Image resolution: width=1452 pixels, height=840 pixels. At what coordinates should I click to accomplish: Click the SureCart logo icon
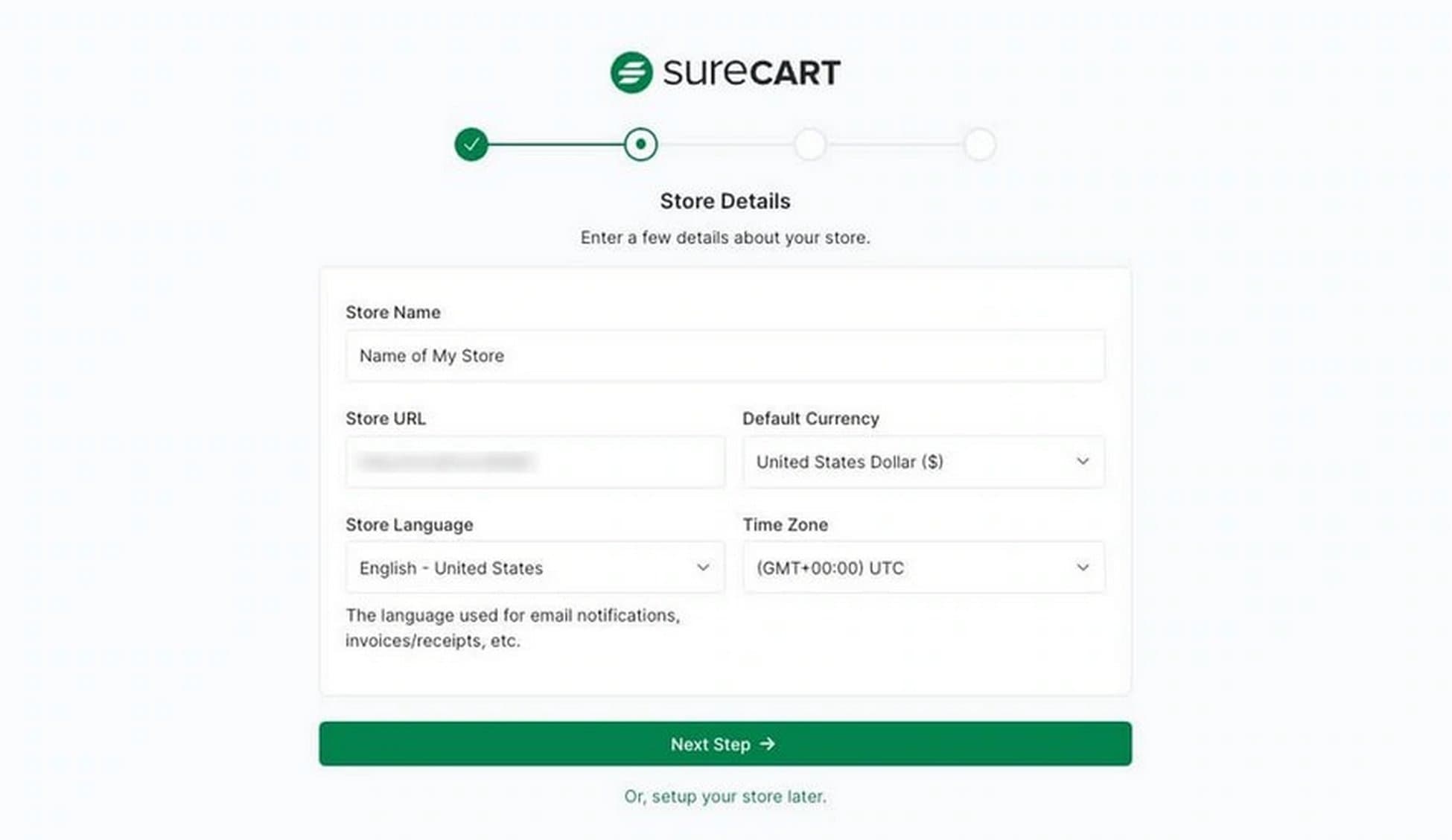tap(630, 70)
